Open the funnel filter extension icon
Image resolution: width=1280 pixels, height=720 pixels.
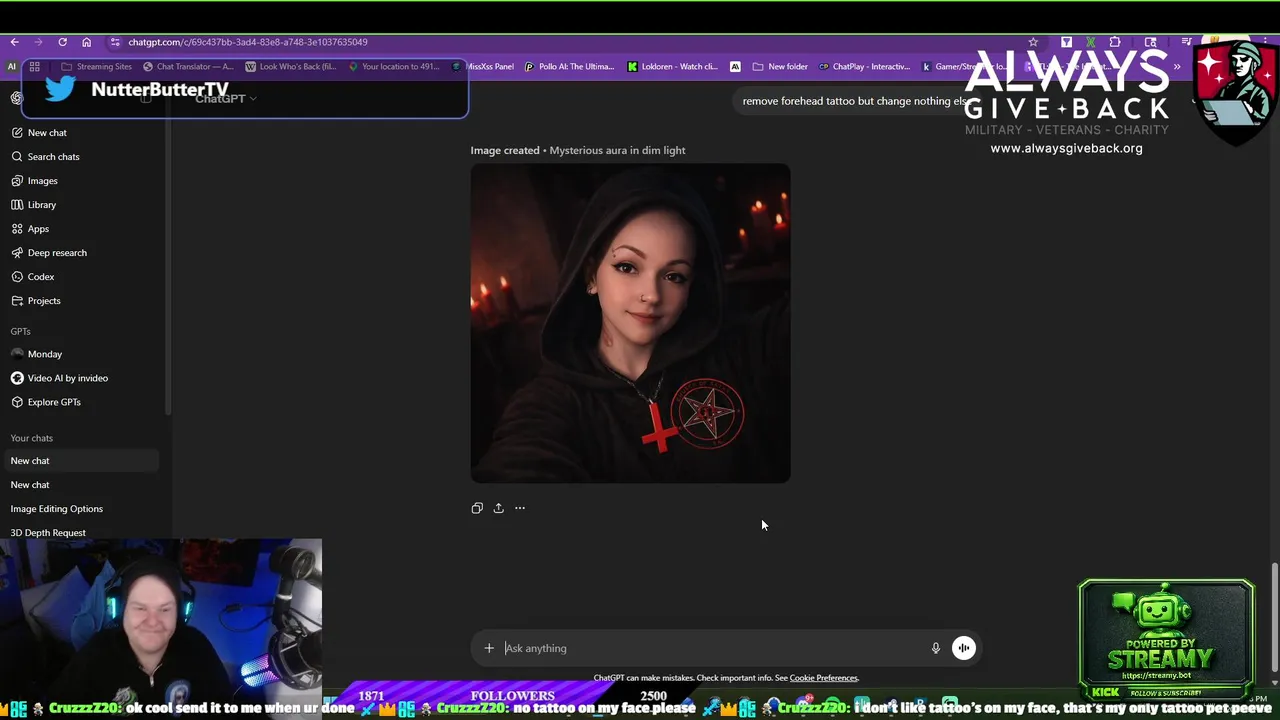coord(1066,42)
